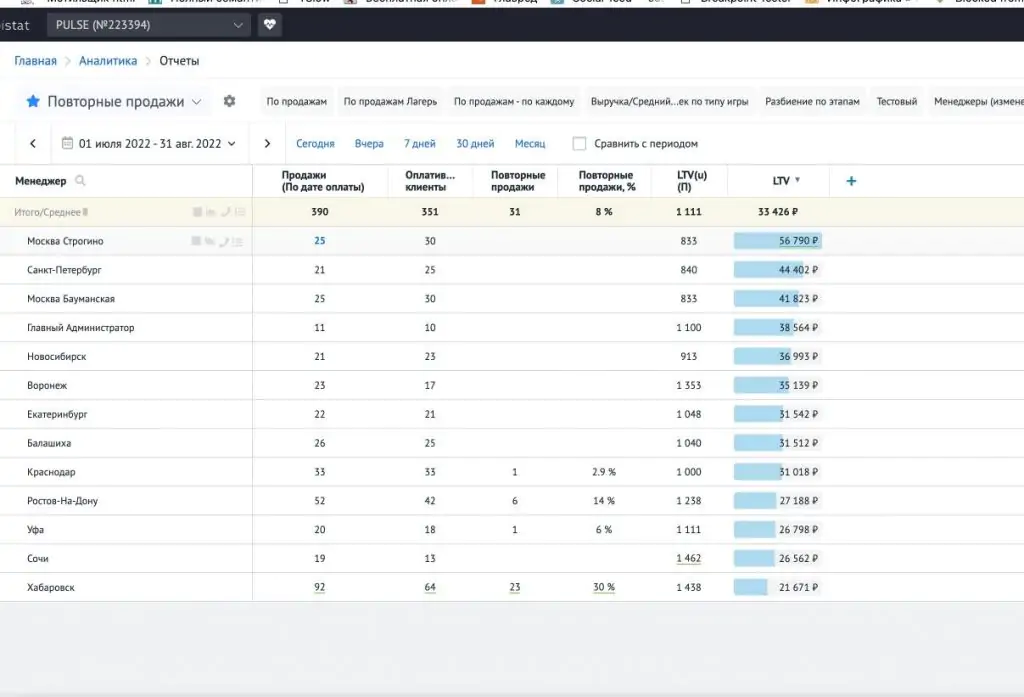Image resolution: width=1024 pixels, height=697 pixels.
Task: Open report settings via the gear icon
Action: click(x=229, y=101)
